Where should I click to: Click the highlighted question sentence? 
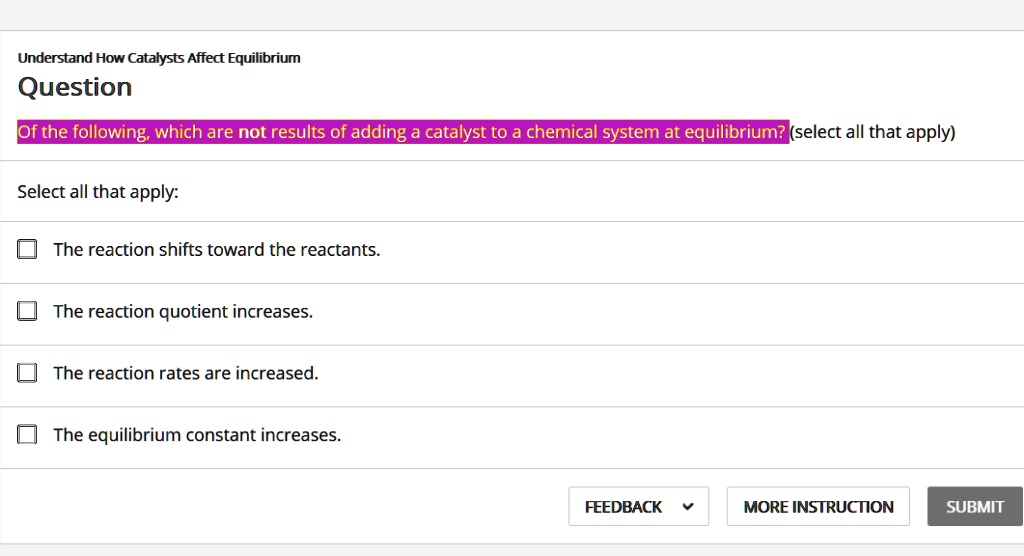[x=403, y=132]
